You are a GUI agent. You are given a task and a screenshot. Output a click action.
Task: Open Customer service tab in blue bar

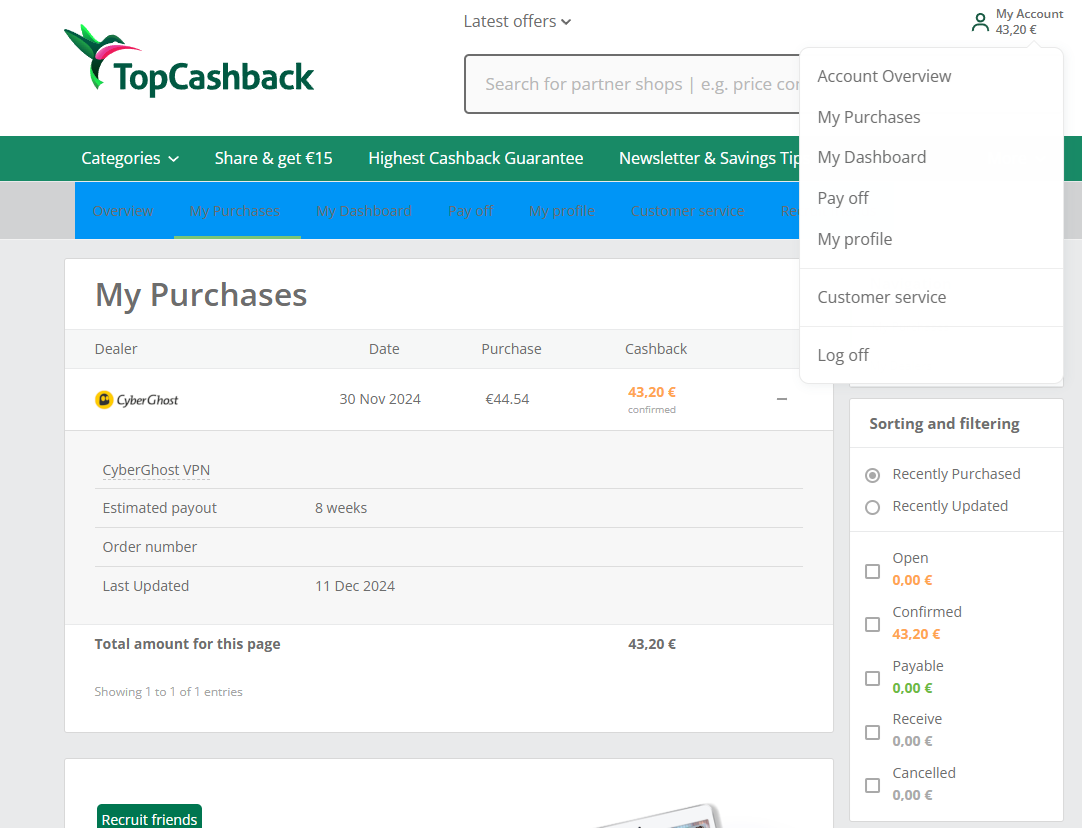coord(687,211)
